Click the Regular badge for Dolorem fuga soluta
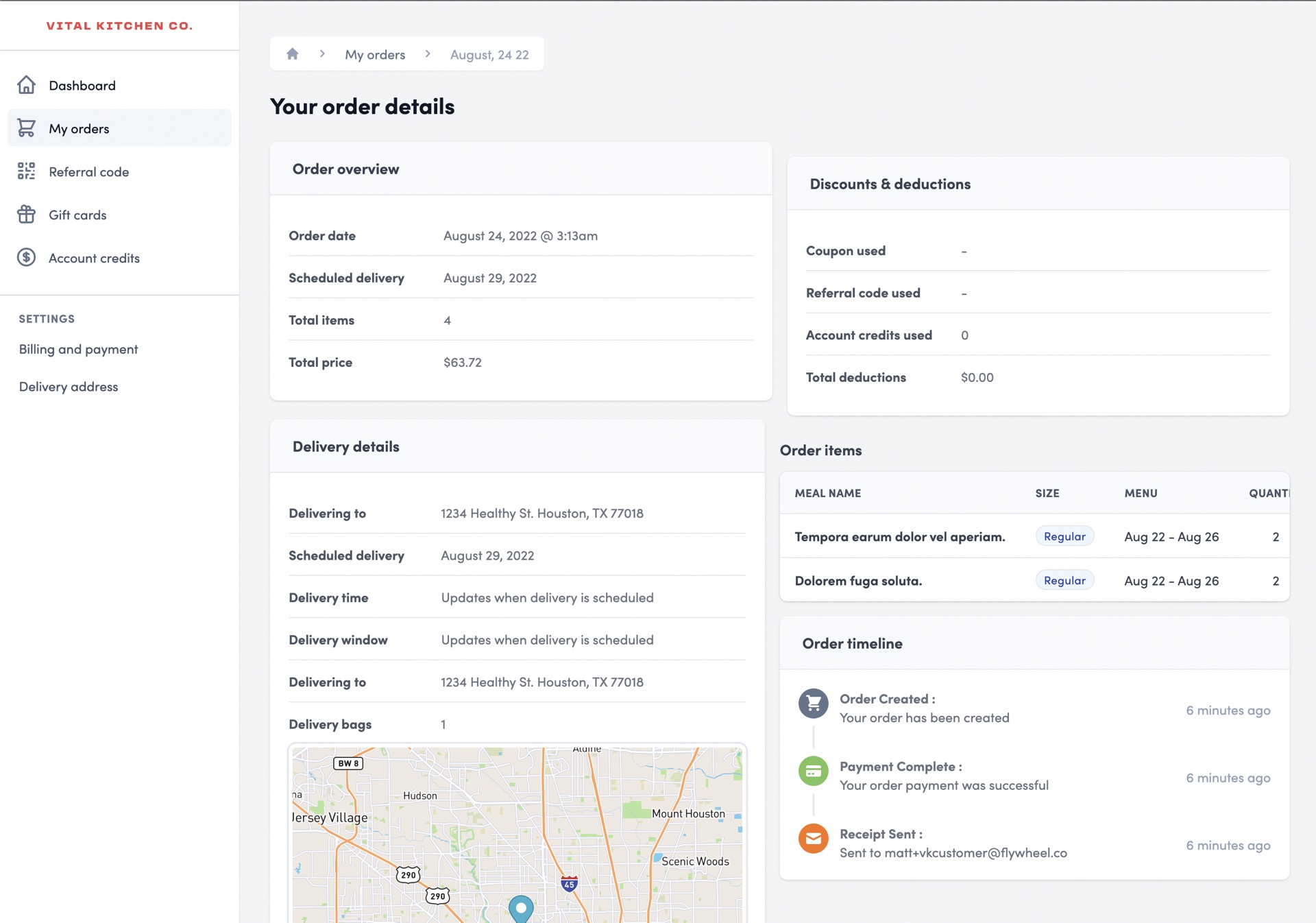The image size is (1316, 923). pyautogui.click(x=1064, y=579)
